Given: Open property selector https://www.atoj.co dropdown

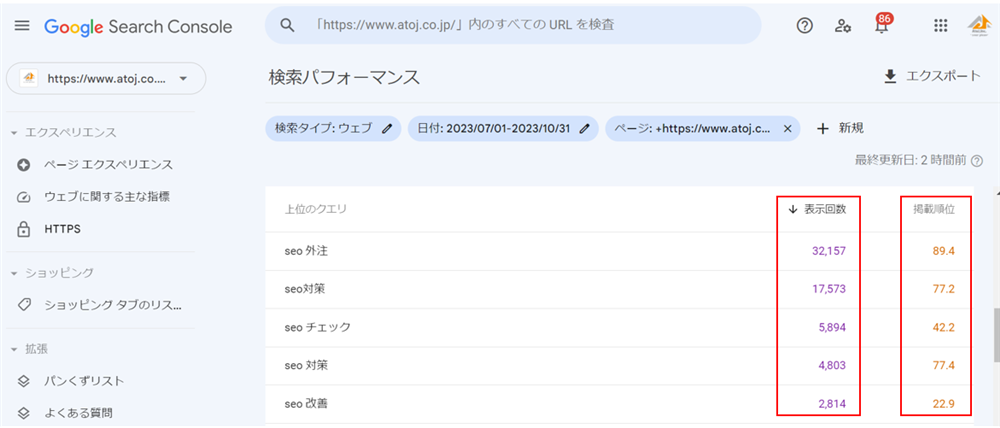Looking at the screenshot, I should coord(106,78).
